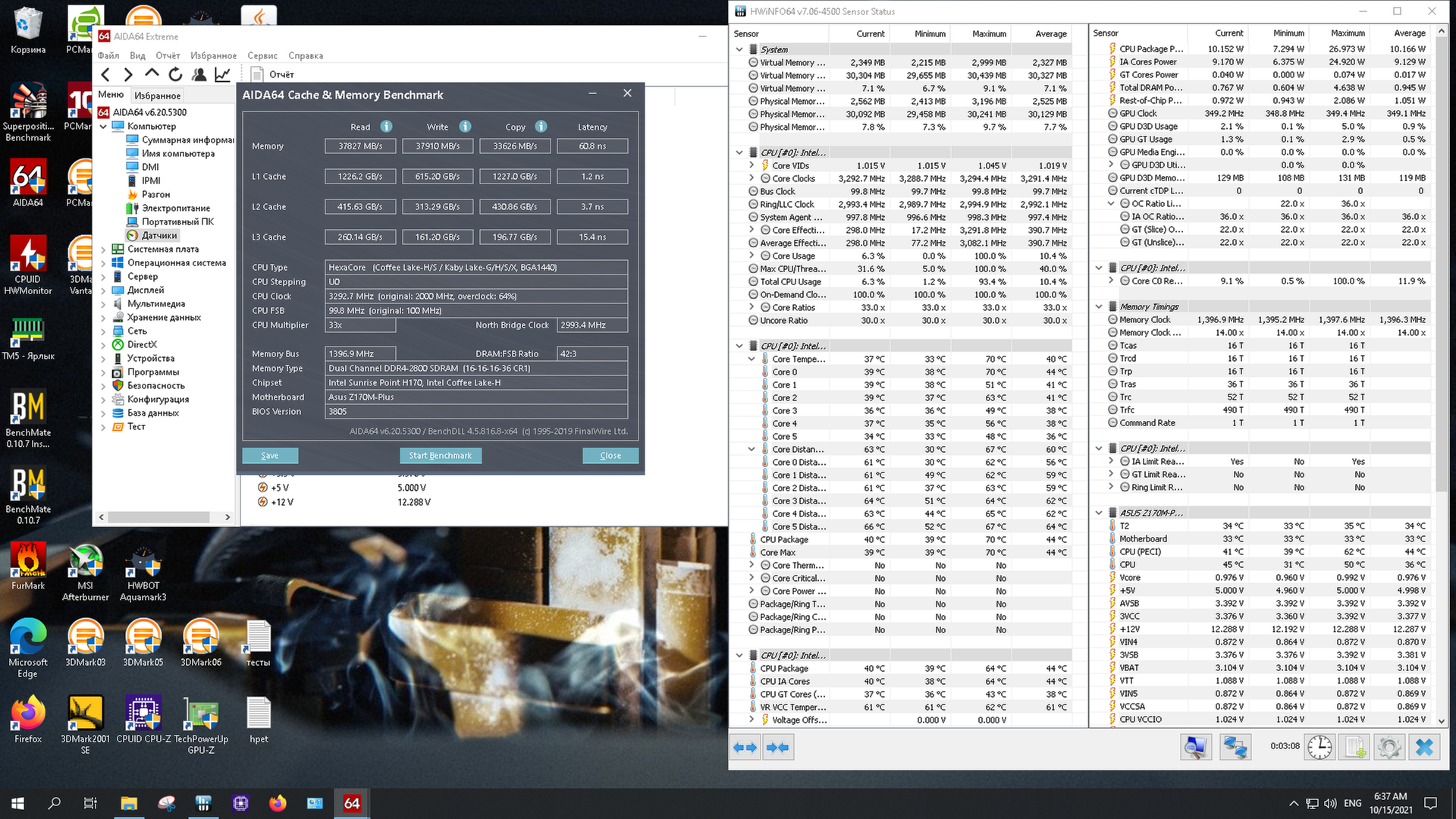
Task: Switch to the Избранное tab in AIDA64
Action: pyautogui.click(x=158, y=96)
